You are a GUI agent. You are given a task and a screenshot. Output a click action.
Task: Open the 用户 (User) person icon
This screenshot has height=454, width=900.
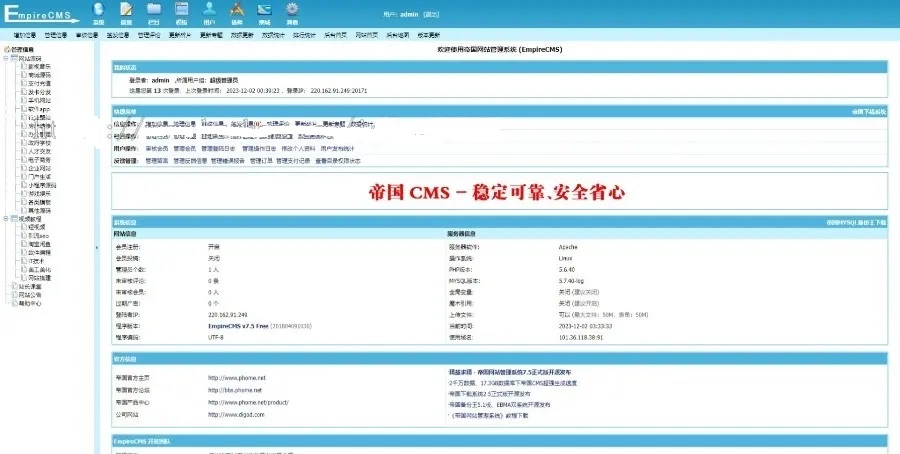209,12
